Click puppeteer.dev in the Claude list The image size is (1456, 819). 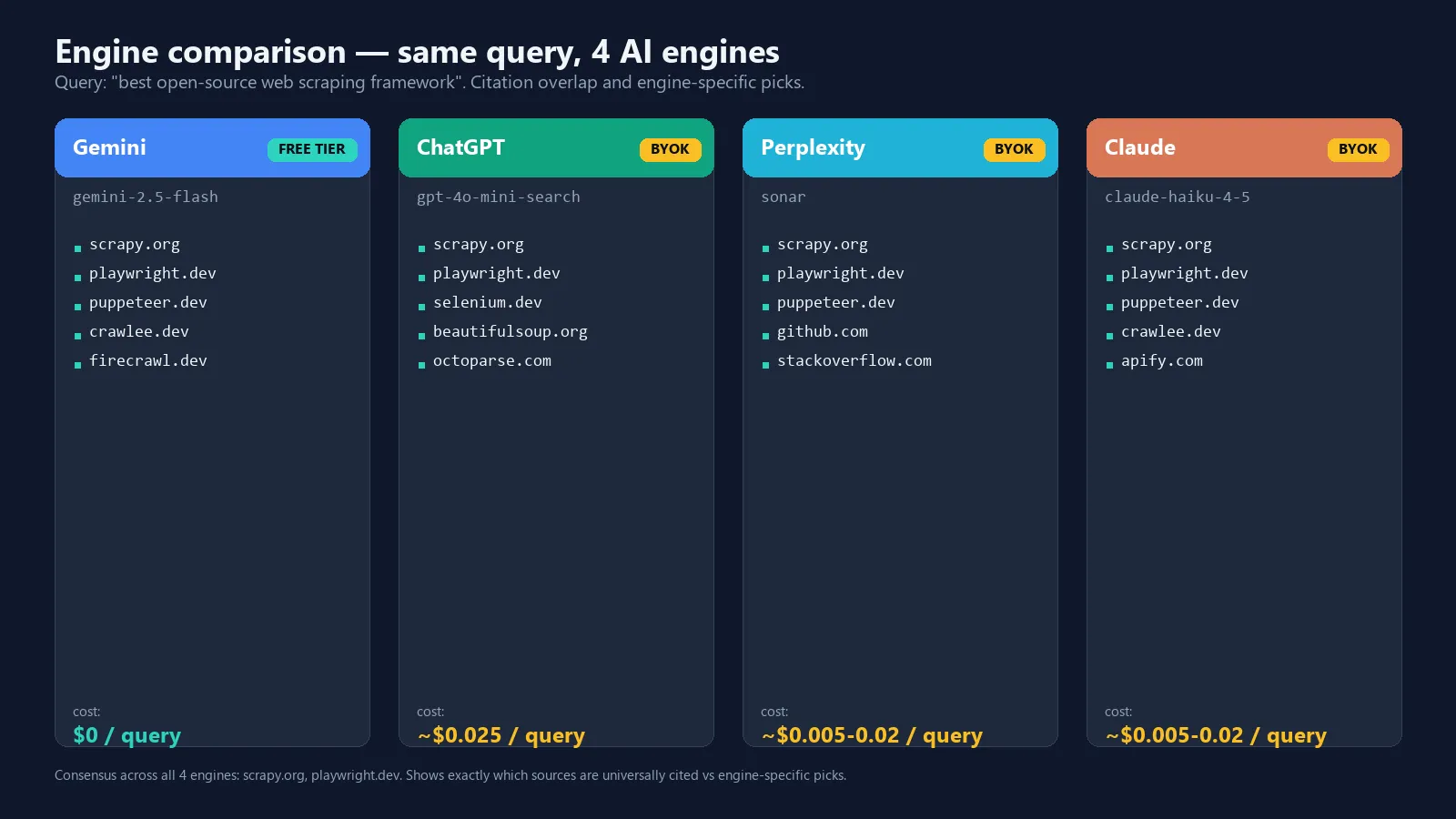pyautogui.click(x=1180, y=302)
